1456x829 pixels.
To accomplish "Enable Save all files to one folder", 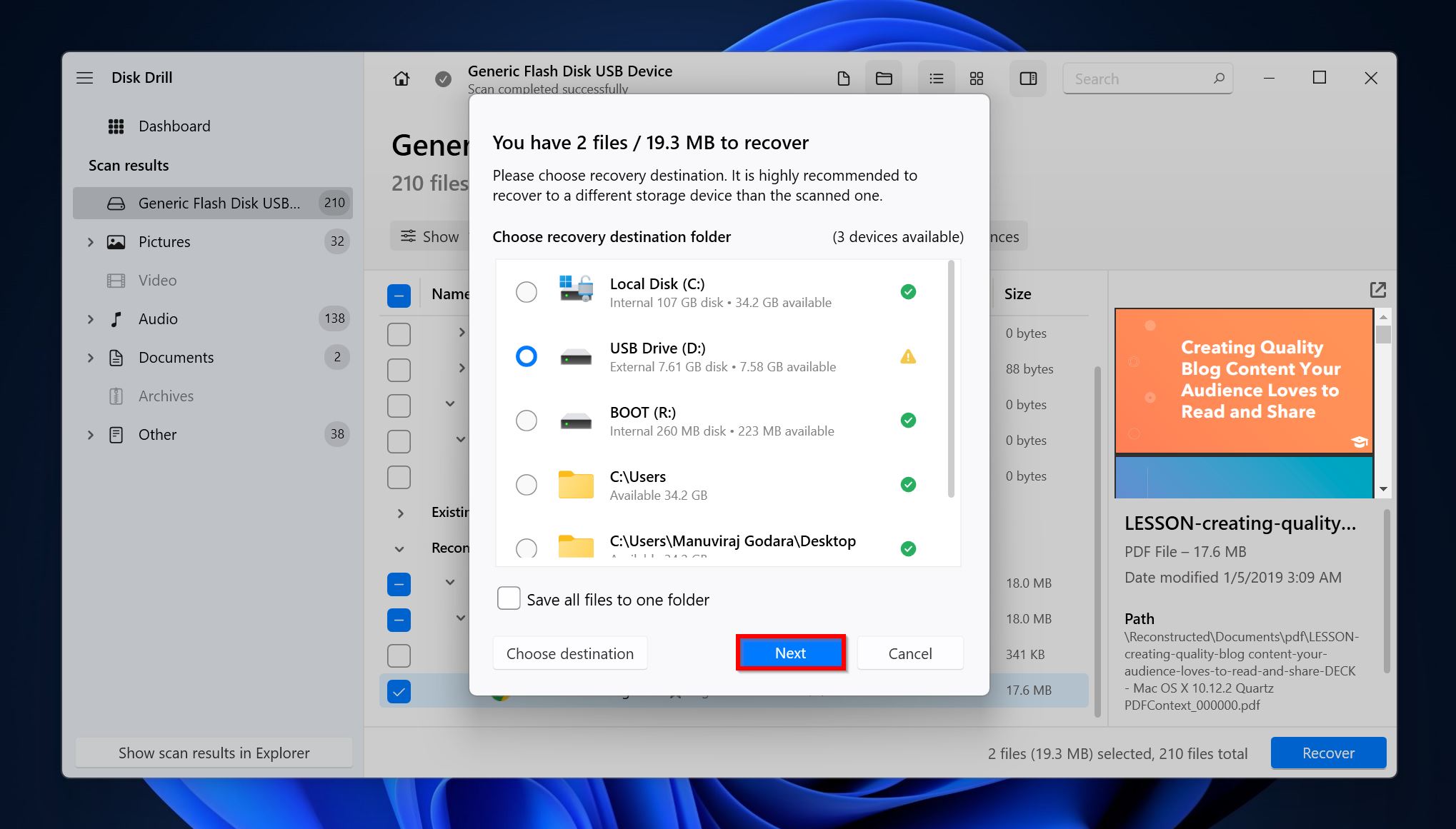I will [x=507, y=599].
